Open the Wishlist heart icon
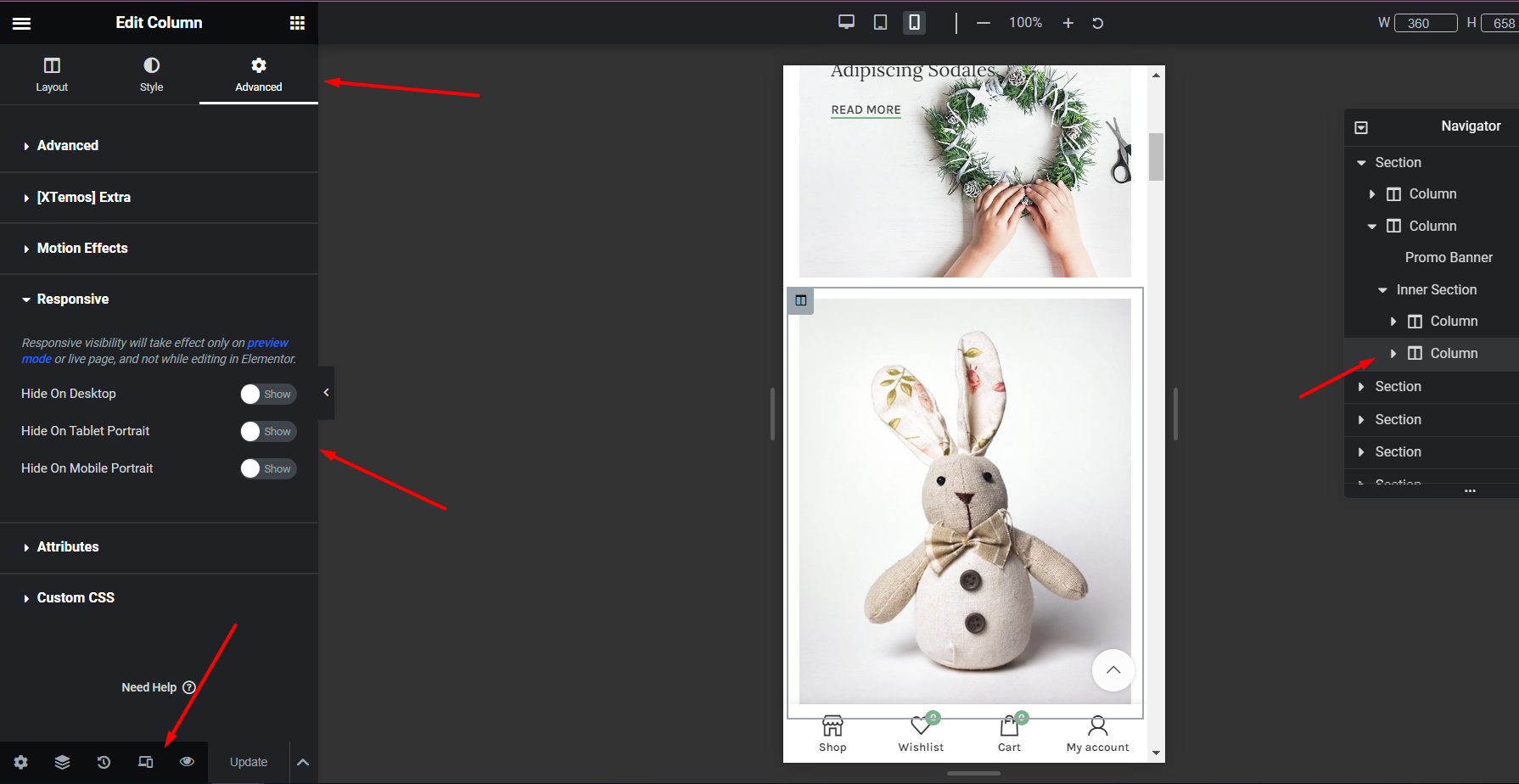1519x784 pixels. (921, 726)
